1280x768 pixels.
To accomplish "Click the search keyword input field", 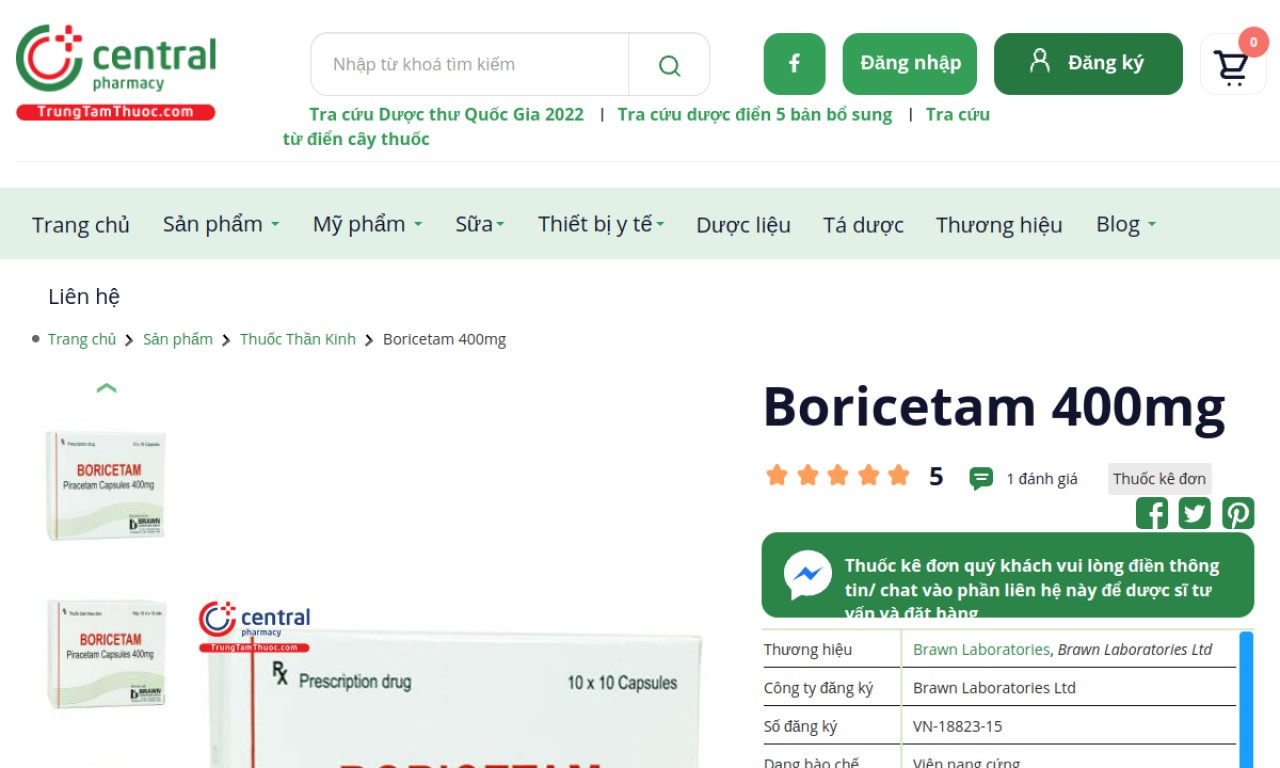I will [x=470, y=65].
